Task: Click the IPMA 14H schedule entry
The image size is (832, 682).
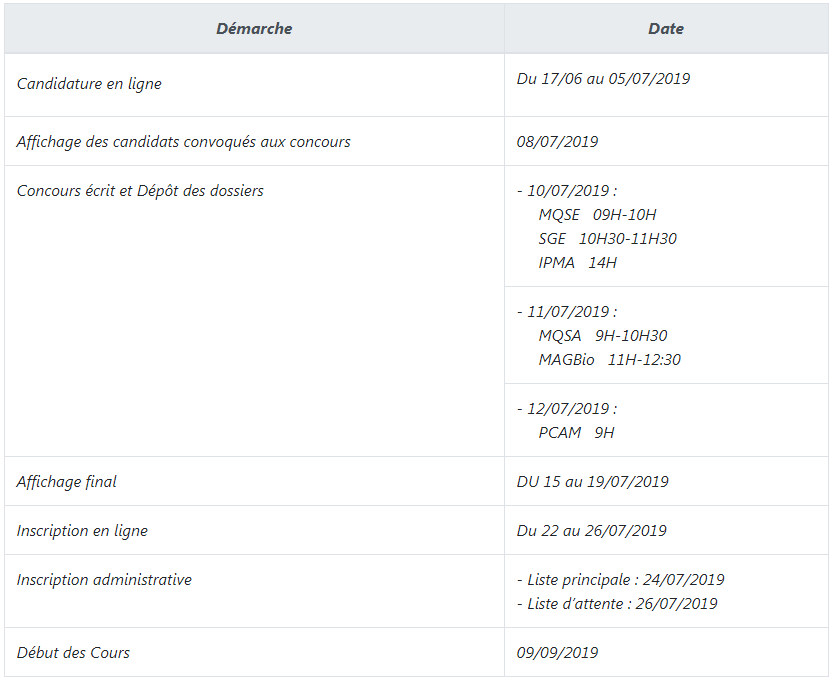Action: pos(577,262)
